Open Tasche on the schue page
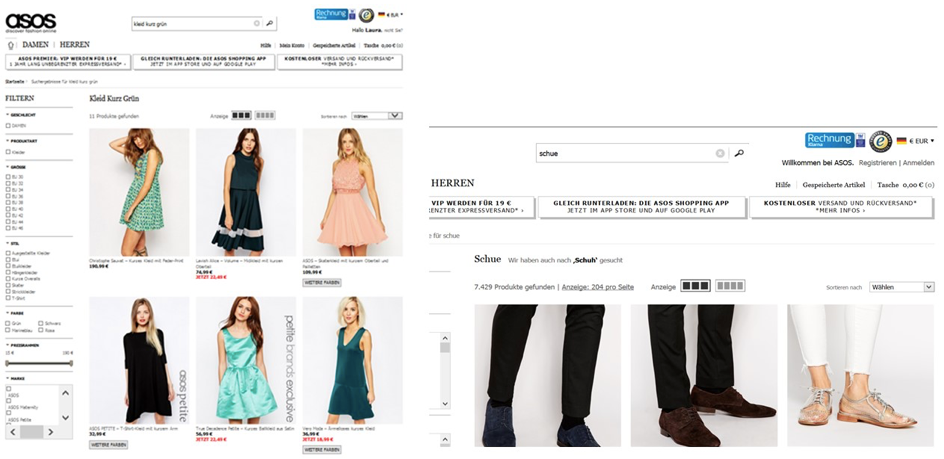This screenshot has width=944, height=459. click(905, 185)
